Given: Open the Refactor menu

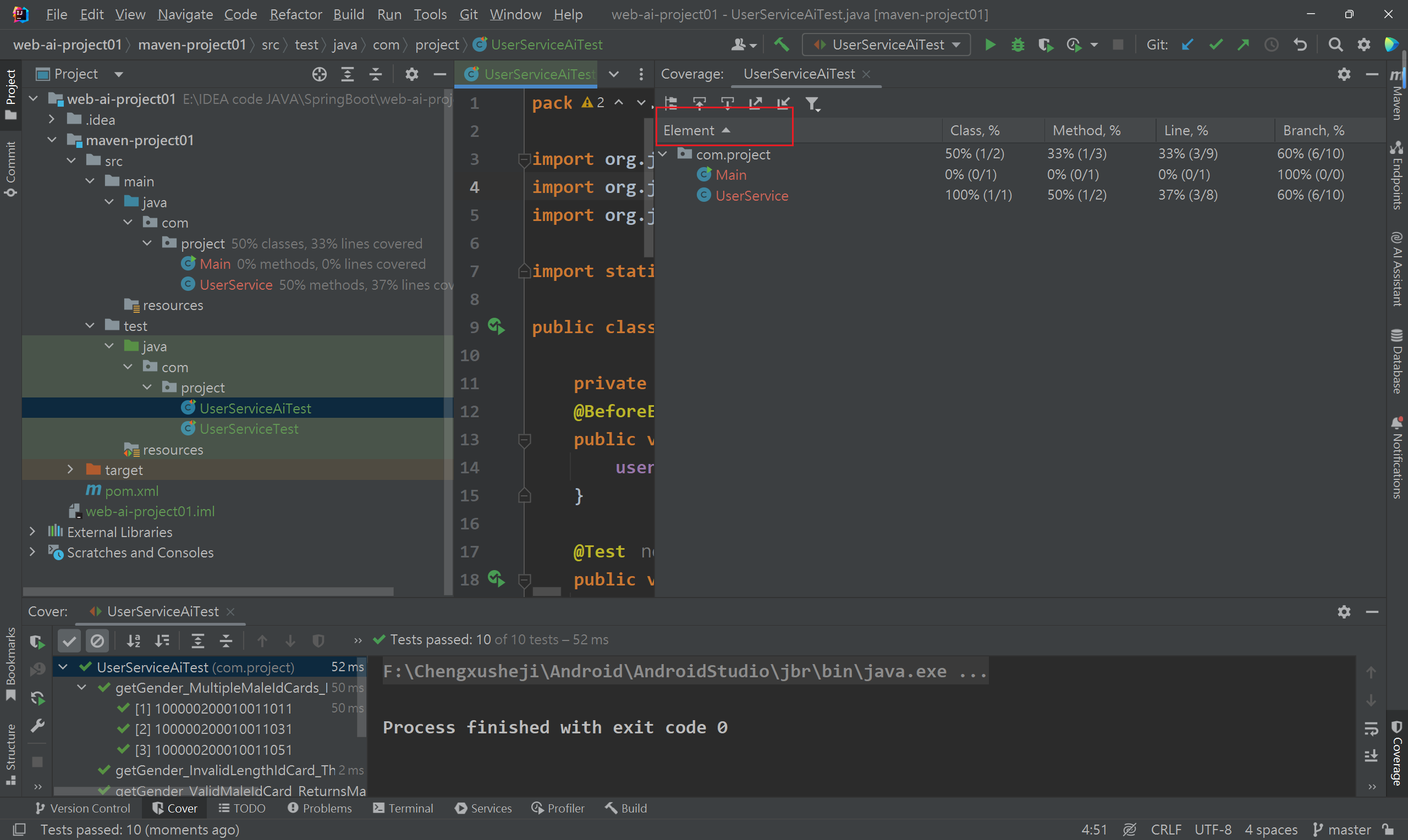Looking at the screenshot, I should (295, 14).
